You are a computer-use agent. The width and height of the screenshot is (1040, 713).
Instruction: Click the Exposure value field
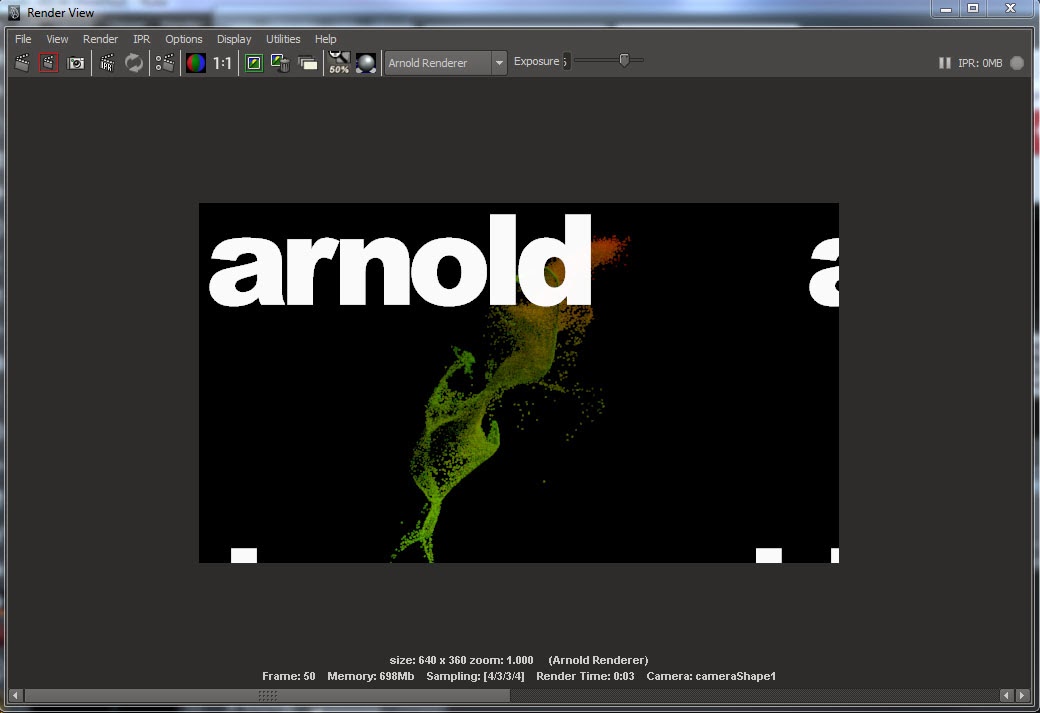(566, 61)
